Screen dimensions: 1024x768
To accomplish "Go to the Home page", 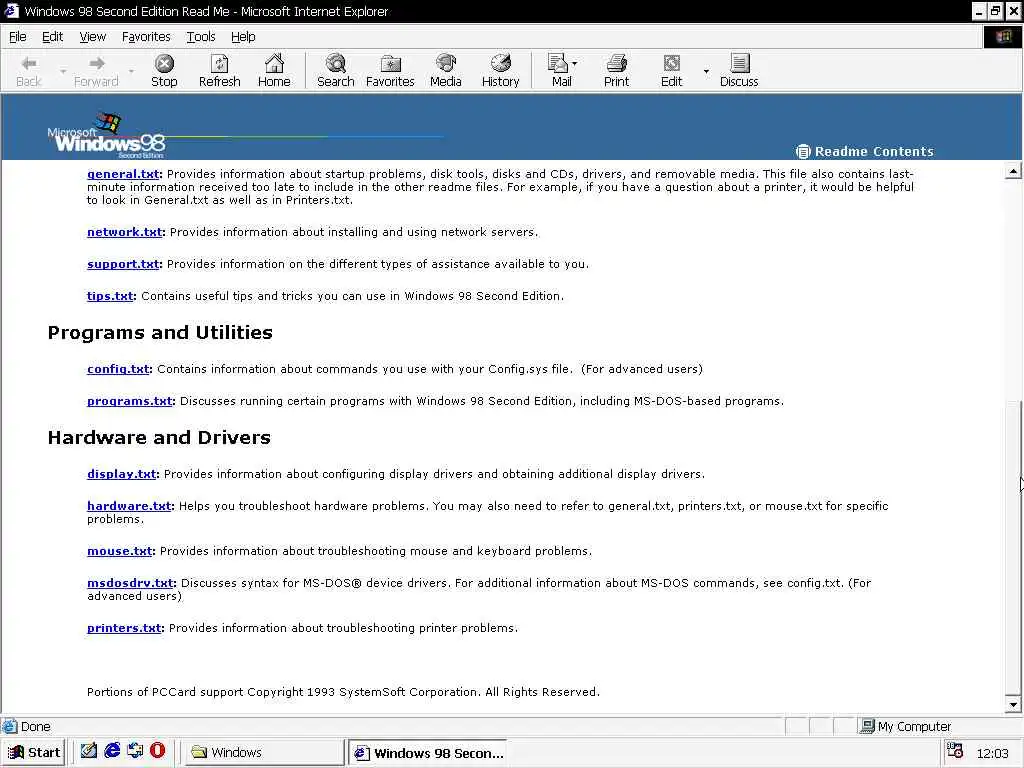I will click(x=274, y=71).
